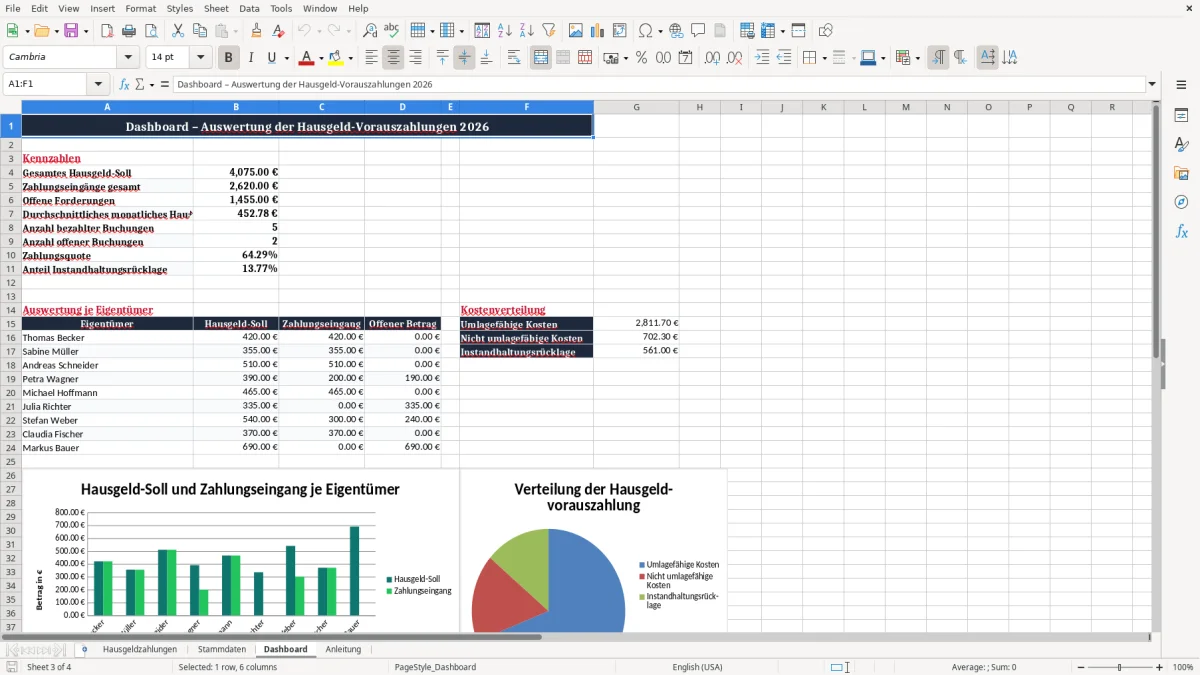Viewport: 1200px width, 675px height.
Task: Toggle Merge and Center Cells
Action: 541,57
